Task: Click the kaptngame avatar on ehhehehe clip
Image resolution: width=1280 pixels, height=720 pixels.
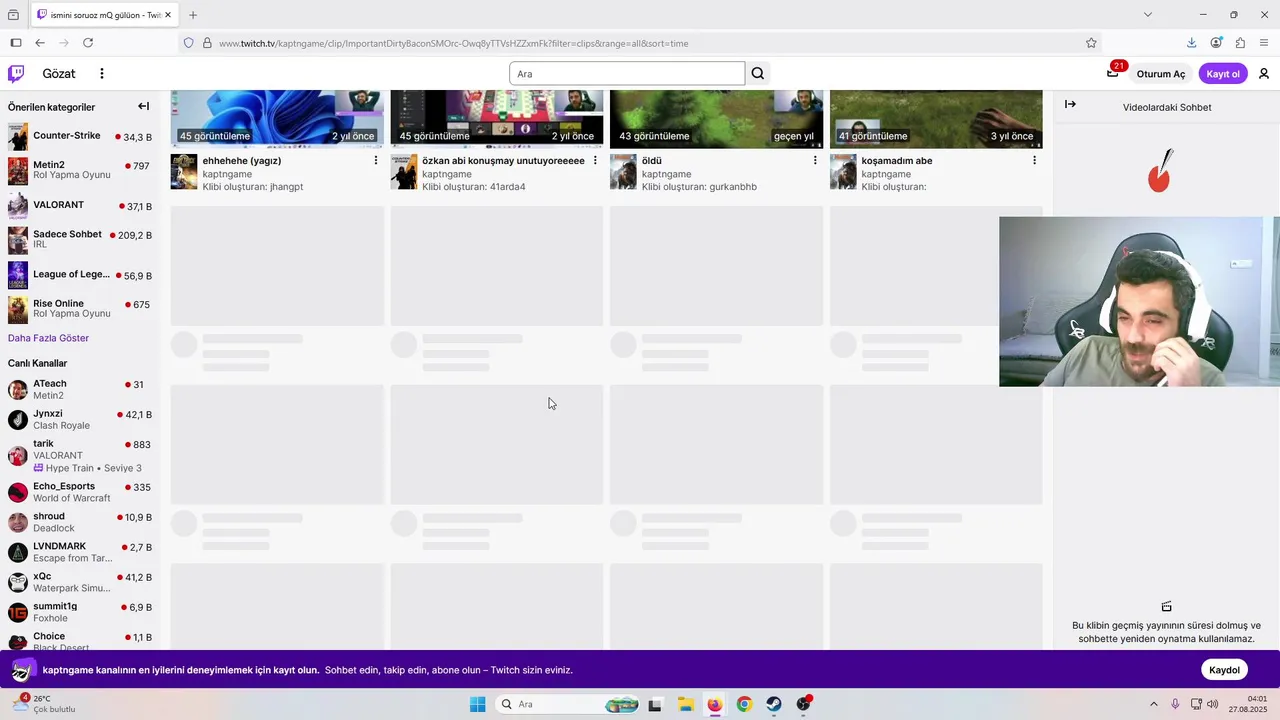Action: click(x=184, y=171)
